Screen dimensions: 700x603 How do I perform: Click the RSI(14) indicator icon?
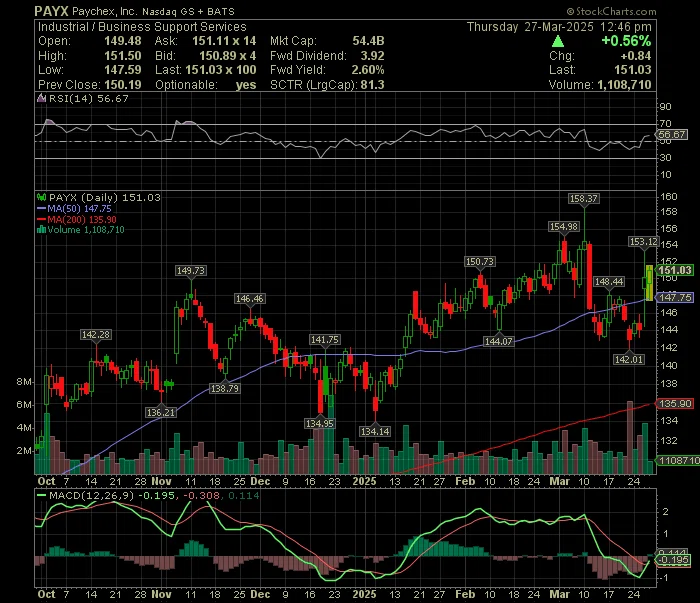pos(41,98)
